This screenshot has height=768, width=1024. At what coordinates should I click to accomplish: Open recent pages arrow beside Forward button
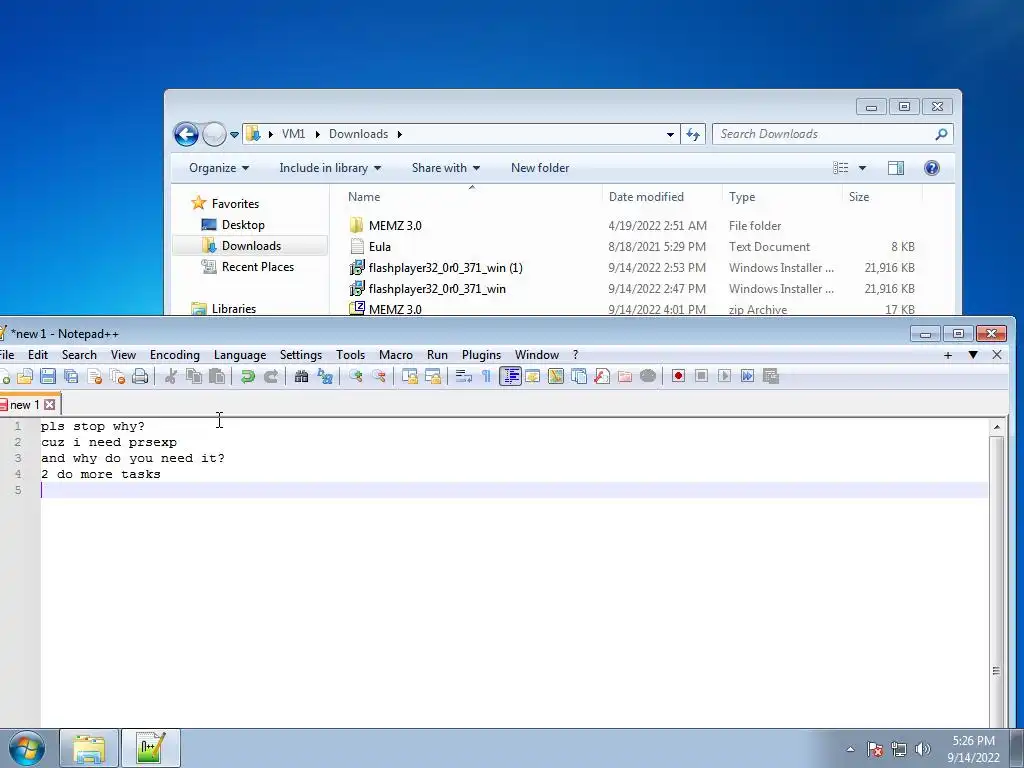[234, 135]
